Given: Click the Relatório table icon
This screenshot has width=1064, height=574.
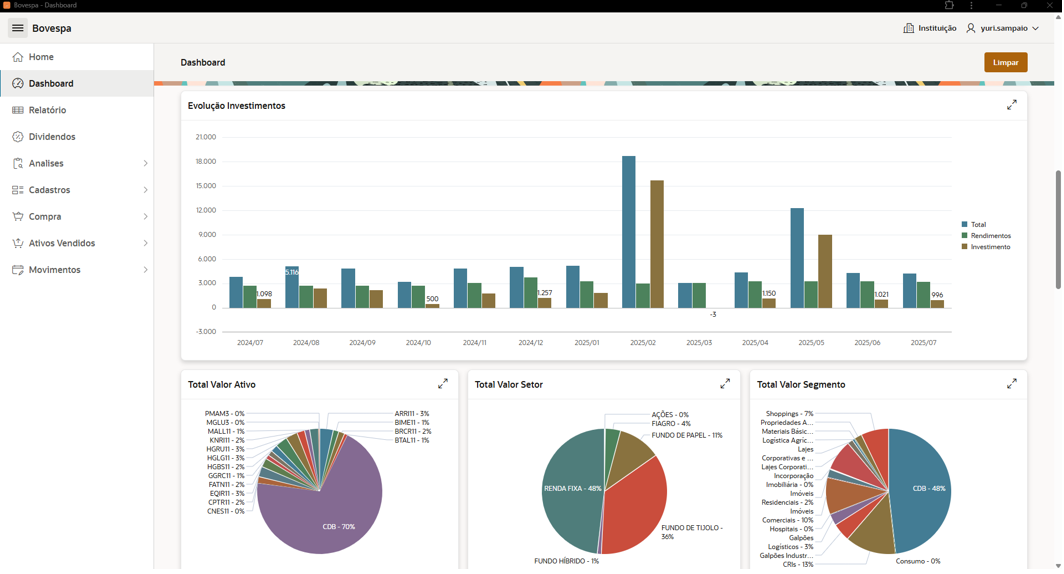Looking at the screenshot, I should point(18,110).
